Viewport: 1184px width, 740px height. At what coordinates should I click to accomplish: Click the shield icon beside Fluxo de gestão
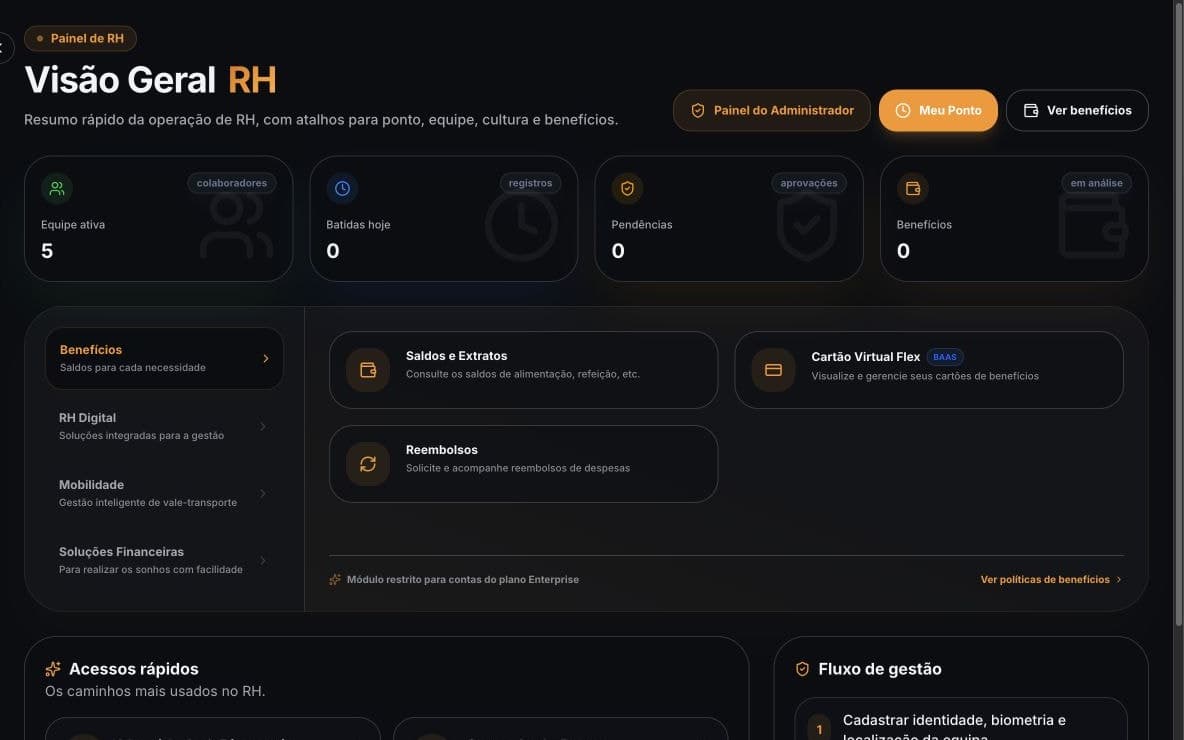(x=803, y=669)
